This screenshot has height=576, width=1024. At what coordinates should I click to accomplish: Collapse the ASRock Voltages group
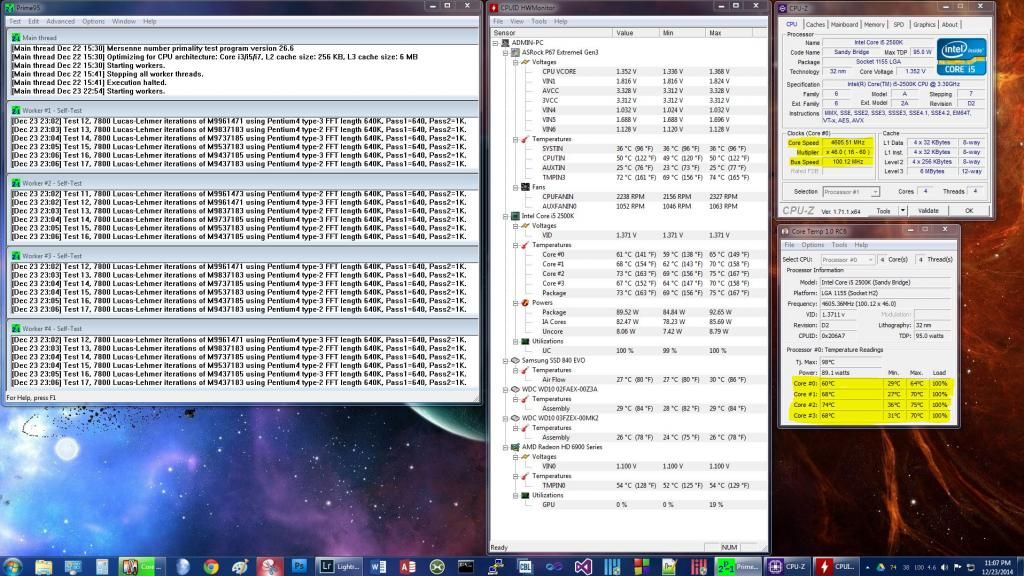[x=515, y=62]
